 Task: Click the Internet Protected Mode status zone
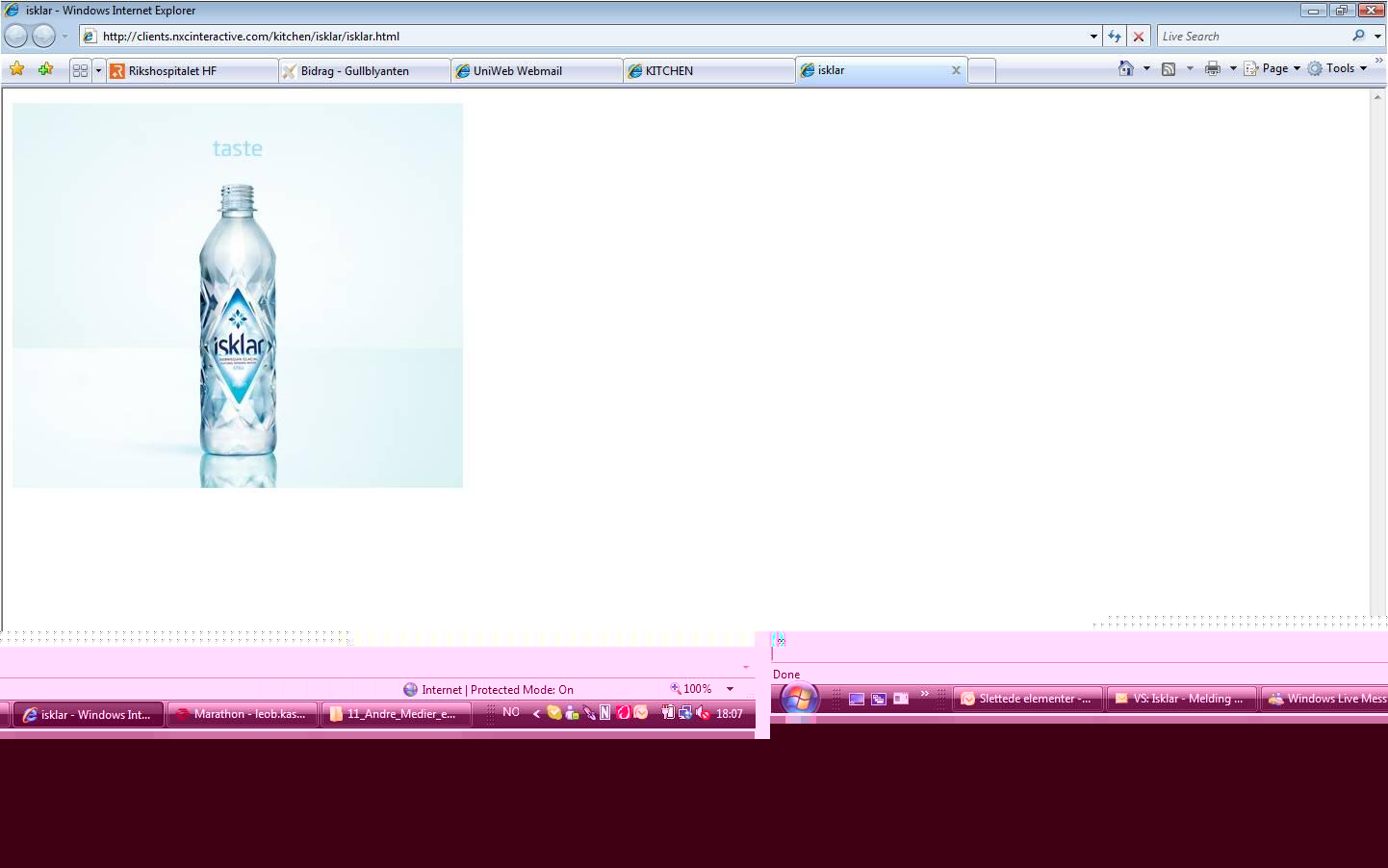[x=488, y=689]
